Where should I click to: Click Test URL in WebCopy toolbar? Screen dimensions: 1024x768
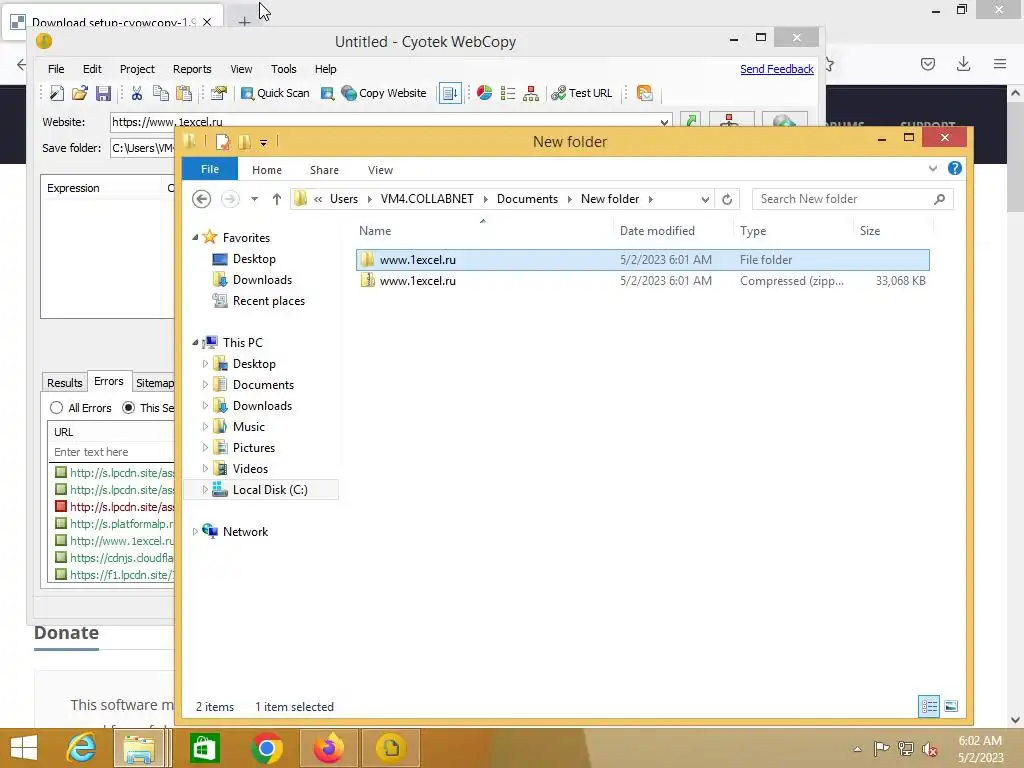pyautogui.click(x=582, y=93)
